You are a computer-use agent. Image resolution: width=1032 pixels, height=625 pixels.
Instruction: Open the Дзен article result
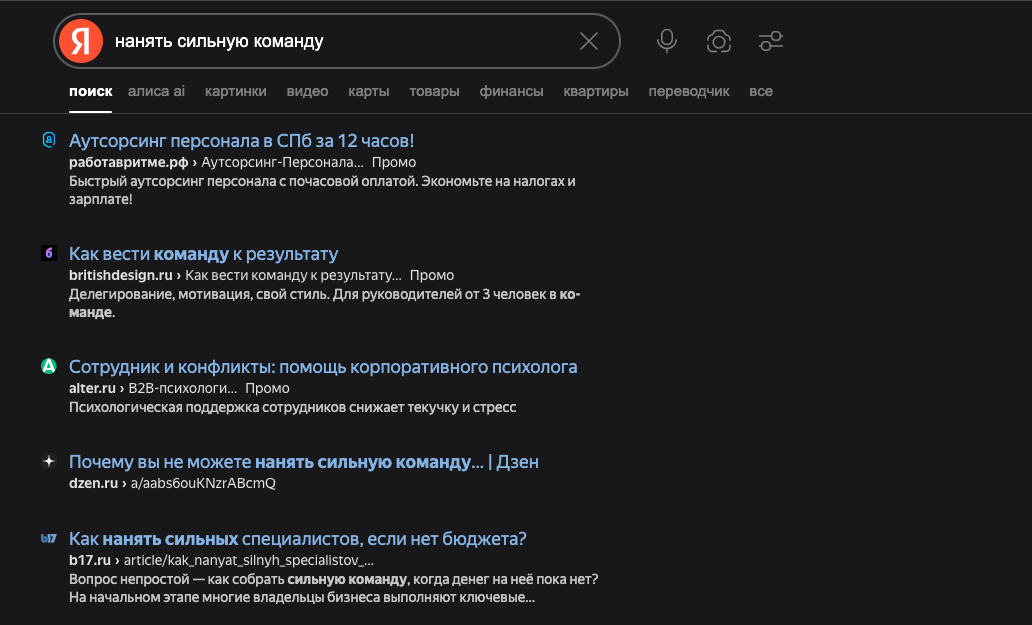[303, 462]
